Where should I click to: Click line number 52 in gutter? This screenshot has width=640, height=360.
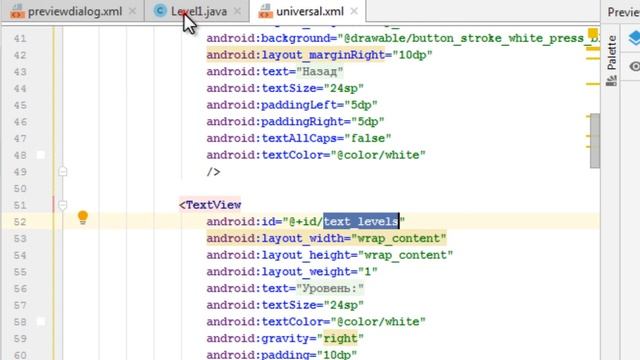point(20,222)
